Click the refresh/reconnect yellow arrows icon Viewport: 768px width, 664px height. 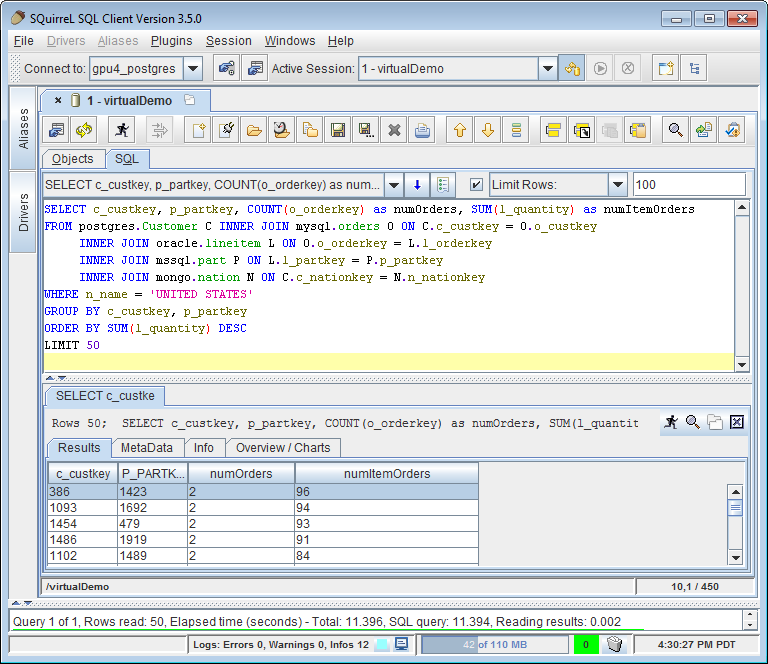click(x=84, y=130)
